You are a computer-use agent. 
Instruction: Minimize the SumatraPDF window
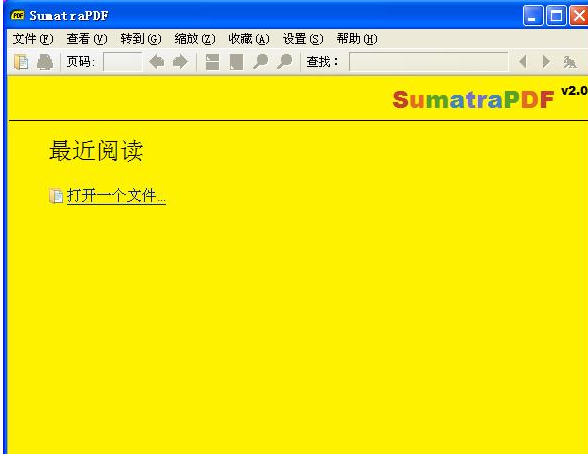coord(533,16)
